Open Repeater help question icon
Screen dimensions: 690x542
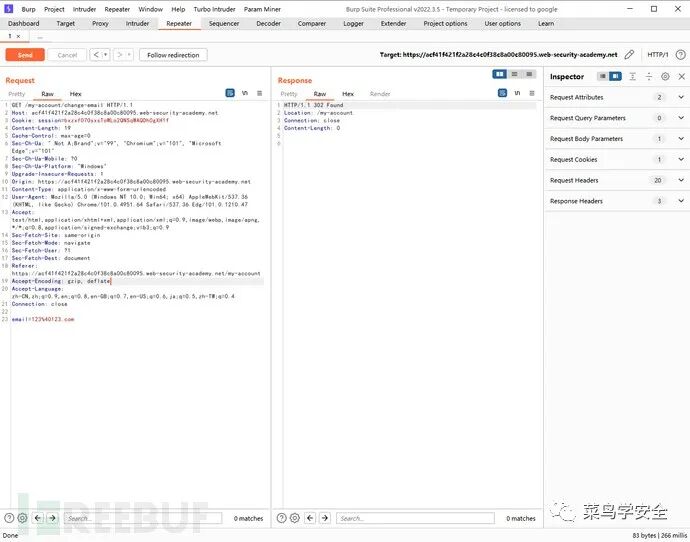[680, 55]
